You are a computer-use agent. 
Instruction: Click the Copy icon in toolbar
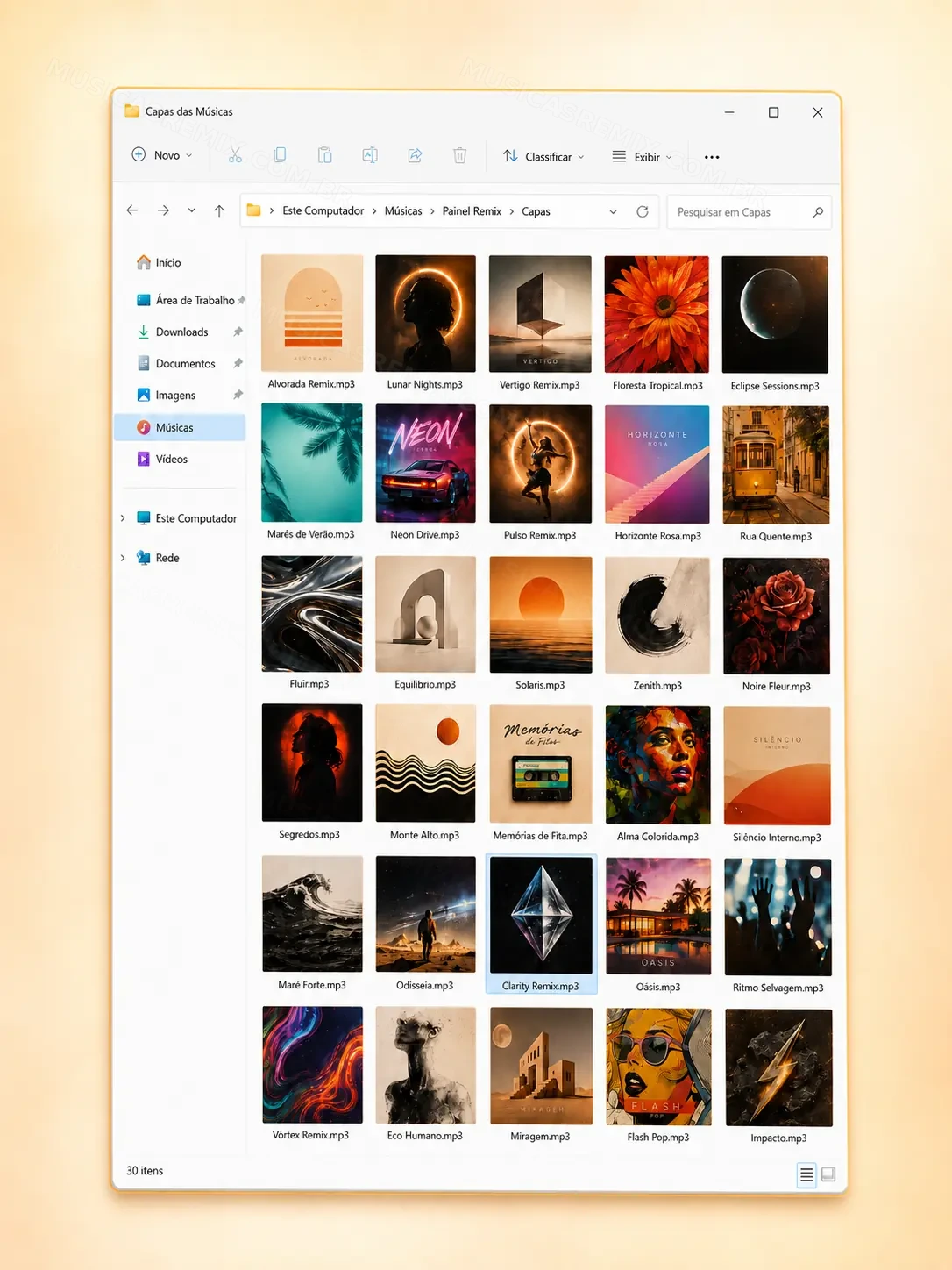(x=280, y=155)
